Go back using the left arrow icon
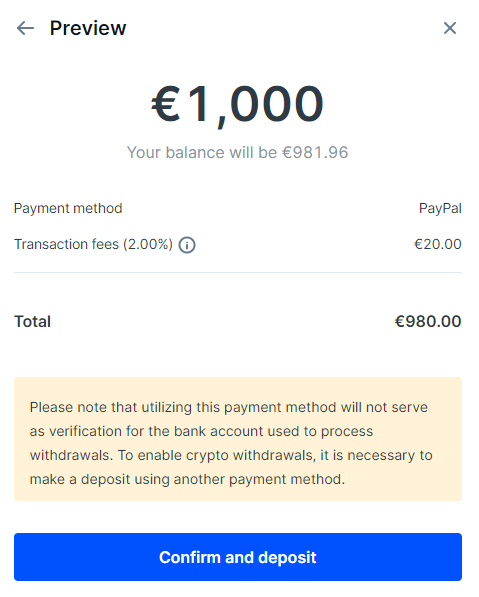This screenshot has width=479, height=597. coord(25,28)
